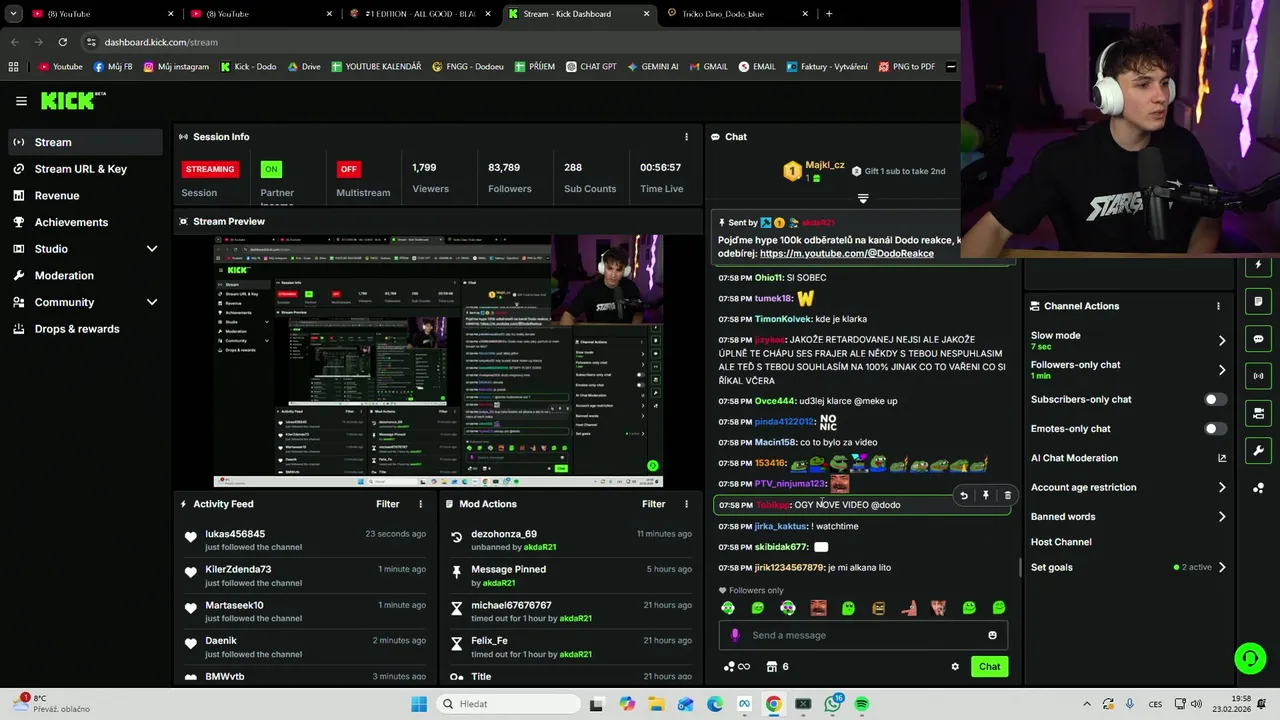The height and width of the screenshot is (720, 1280).
Task: Open the Kick hamburger menu
Action: pos(21,101)
